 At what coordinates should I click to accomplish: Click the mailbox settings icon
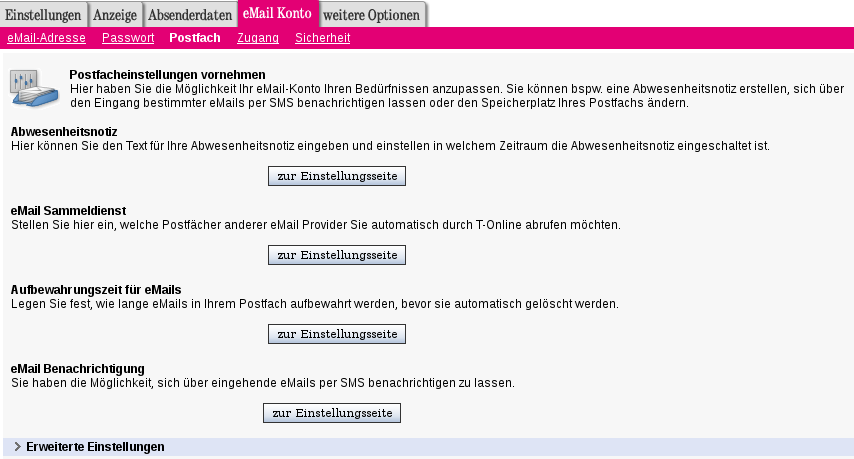pyautogui.click(x=34, y=88)
